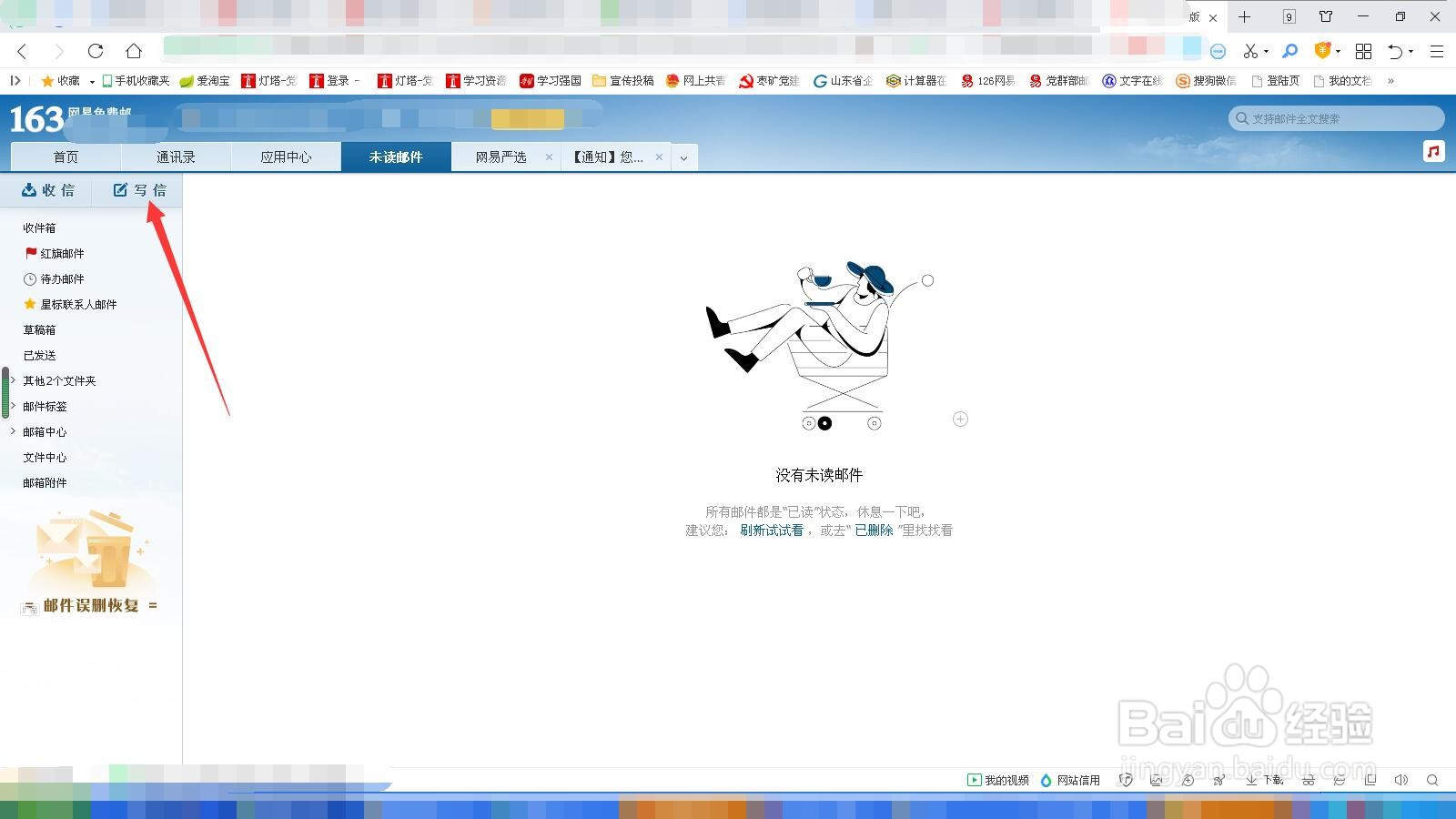Toggle the mailbox music note icon
This screenshot has width=1456, height=819.
[1433, 152]
